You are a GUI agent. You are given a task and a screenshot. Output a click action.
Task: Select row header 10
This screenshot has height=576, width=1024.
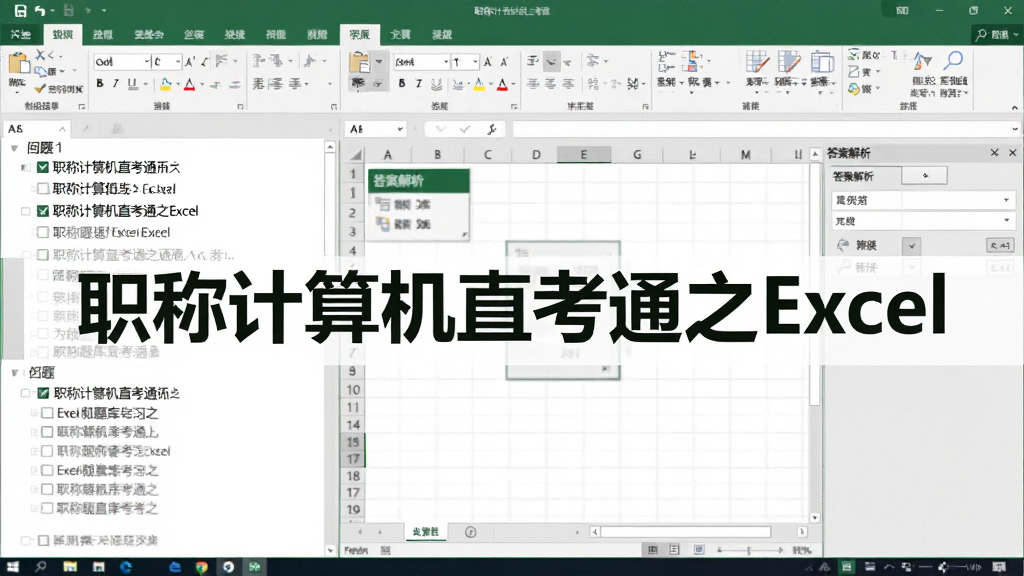pyautogui.click(x=353, y=390)
